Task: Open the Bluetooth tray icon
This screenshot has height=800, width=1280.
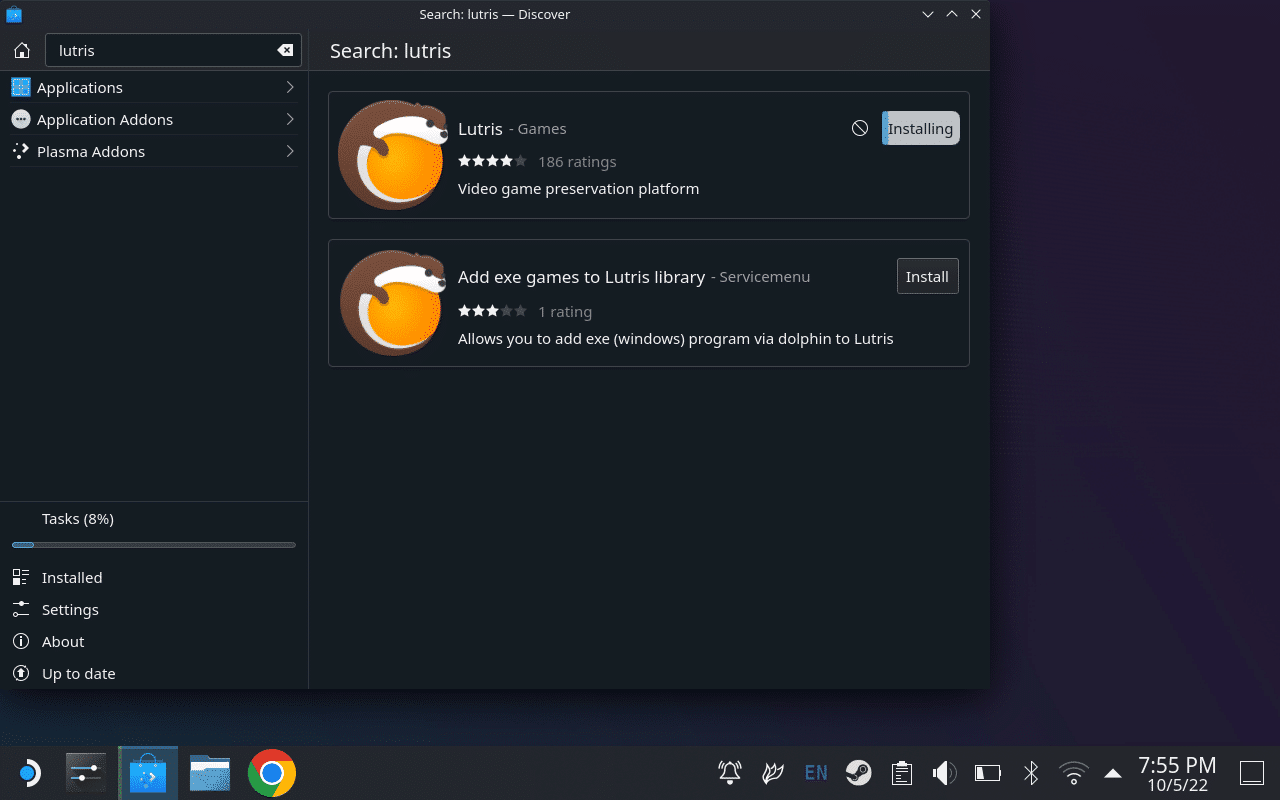Action: (x=1031, y=773)
